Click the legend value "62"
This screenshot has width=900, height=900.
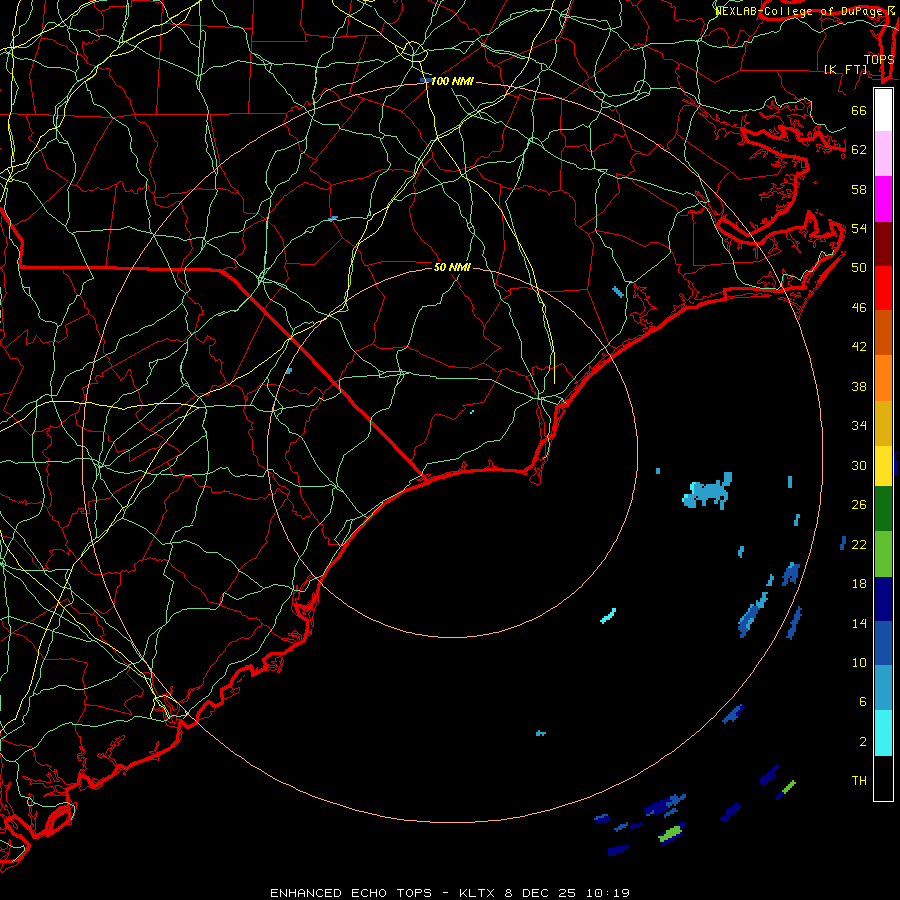coord(859,150)
